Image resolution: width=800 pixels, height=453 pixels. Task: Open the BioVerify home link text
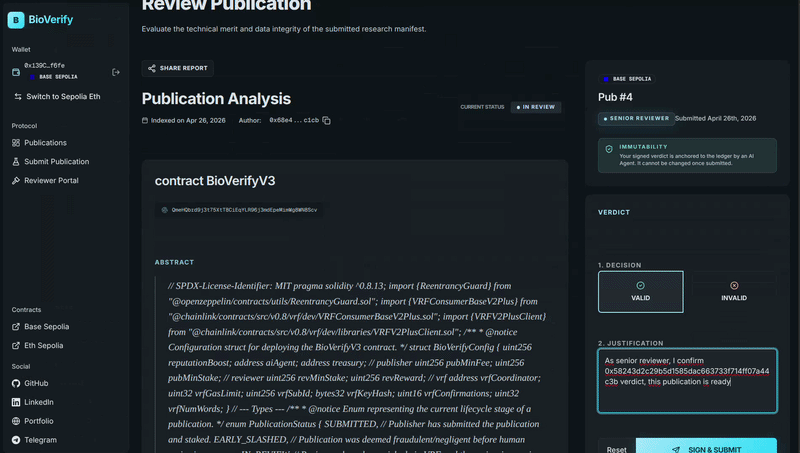click(51, 19)
